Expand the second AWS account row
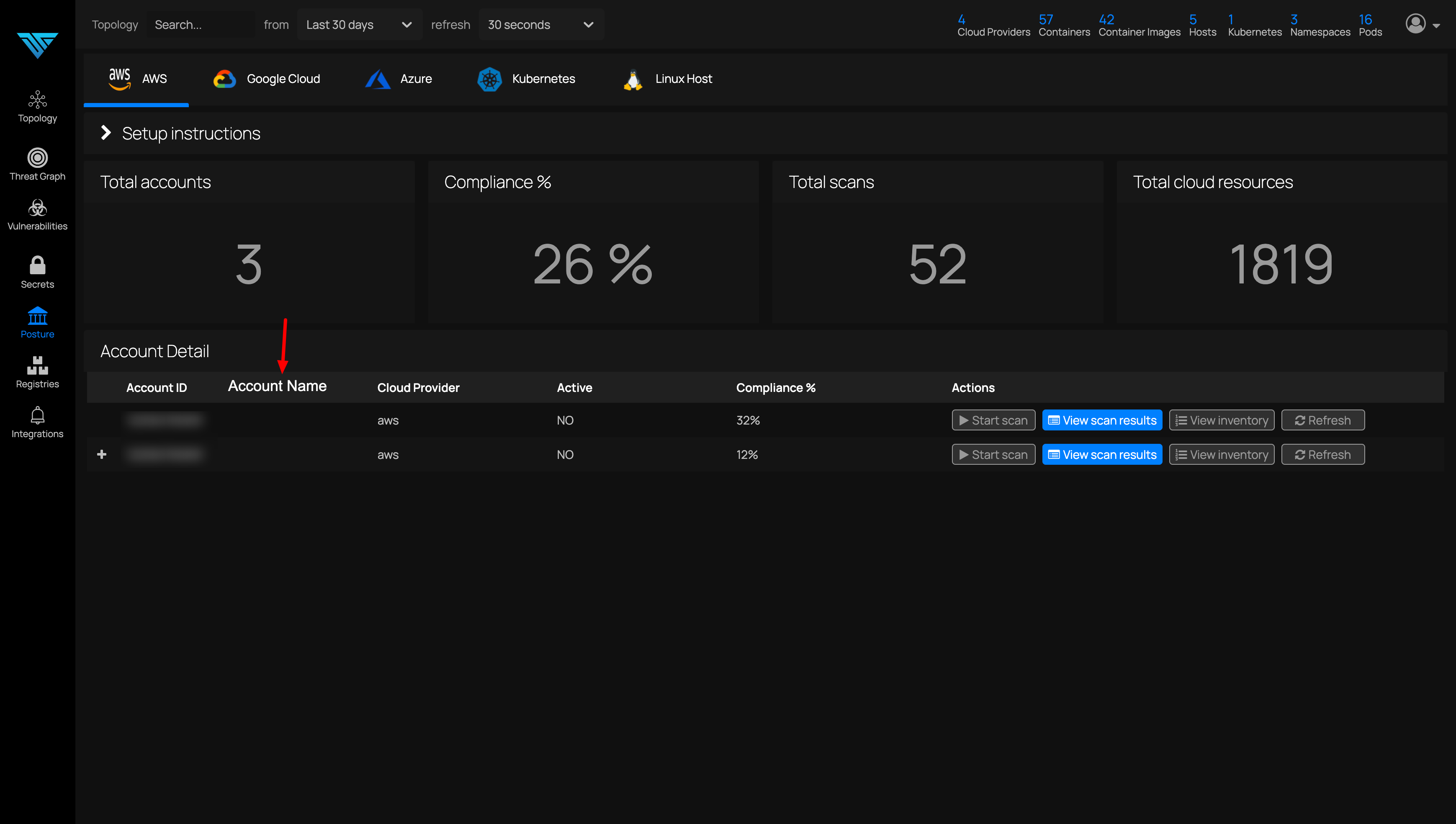 pyautogui.click(x=103, y=454)
